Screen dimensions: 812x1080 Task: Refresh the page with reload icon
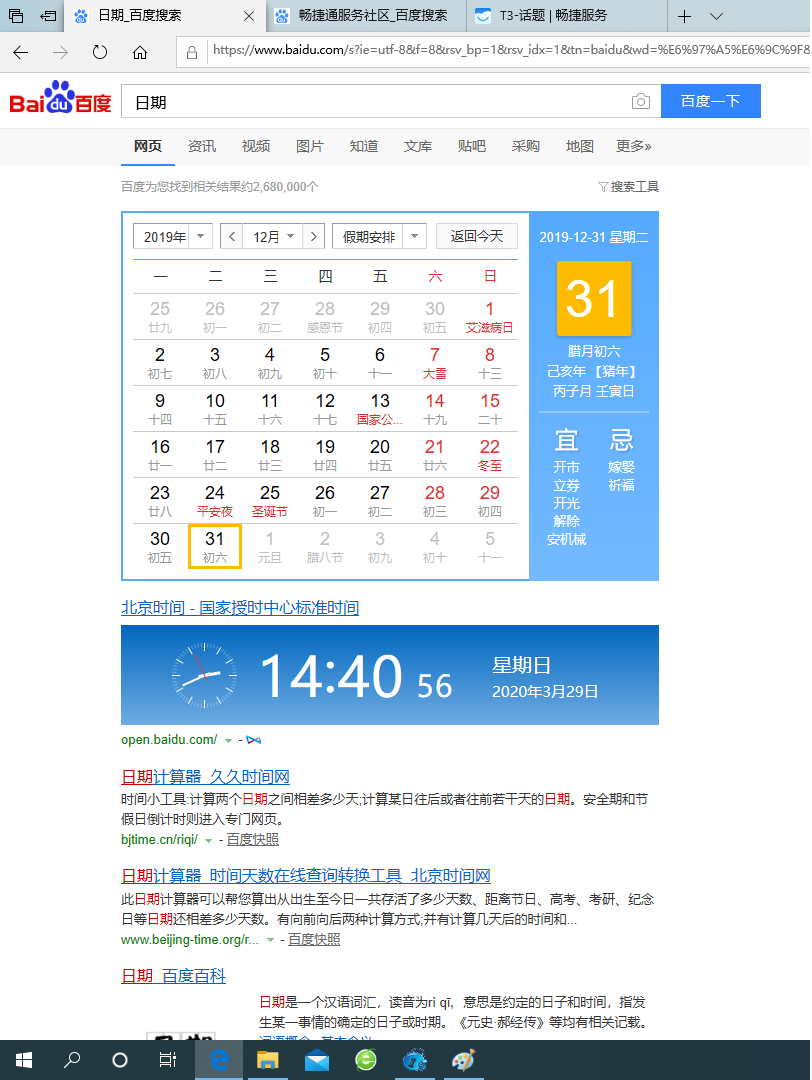[100, 52]
